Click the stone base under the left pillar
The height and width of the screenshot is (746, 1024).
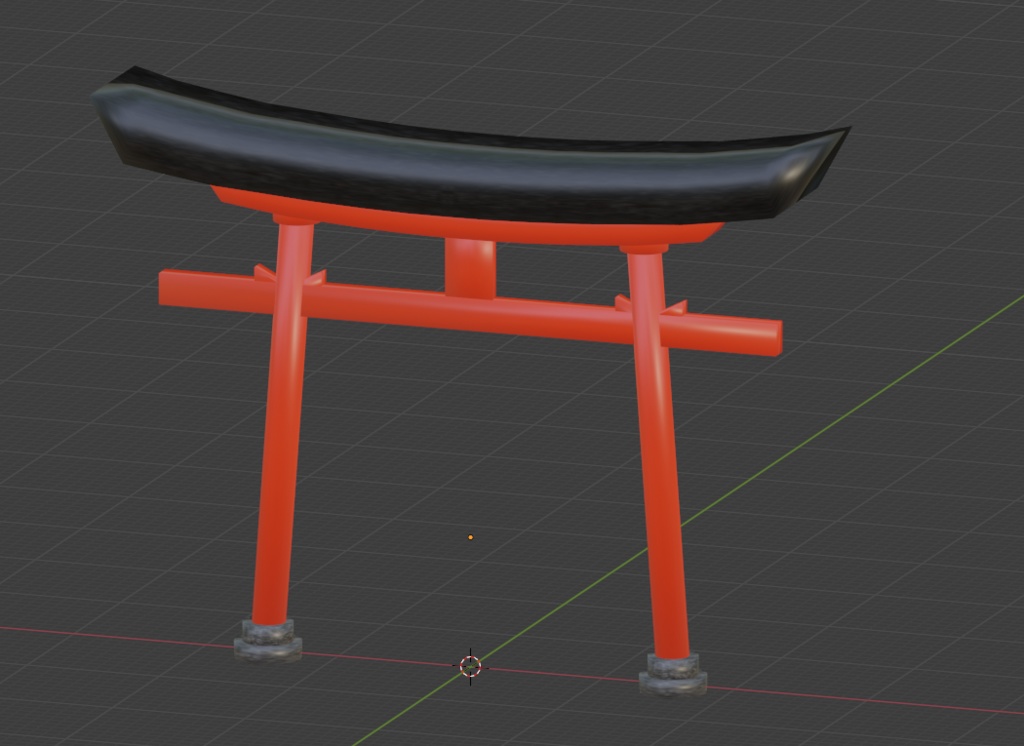tap(268, 645)
